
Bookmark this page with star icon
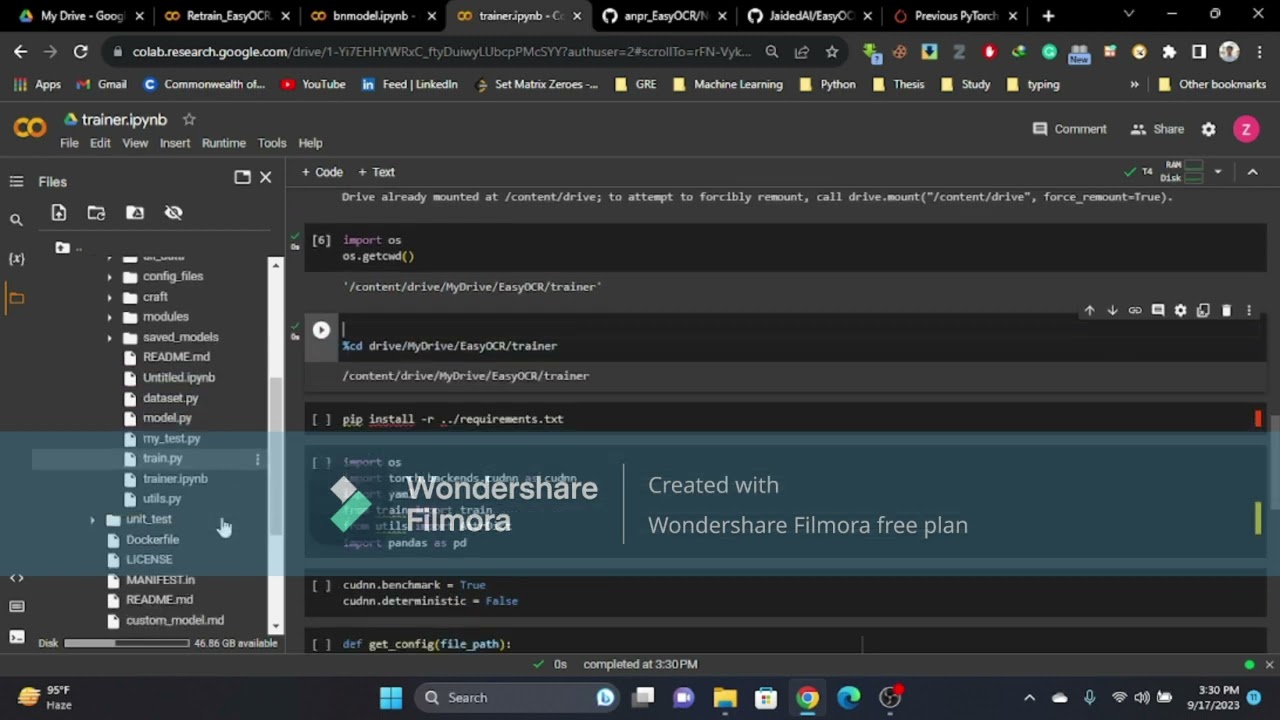pos(831,51)
